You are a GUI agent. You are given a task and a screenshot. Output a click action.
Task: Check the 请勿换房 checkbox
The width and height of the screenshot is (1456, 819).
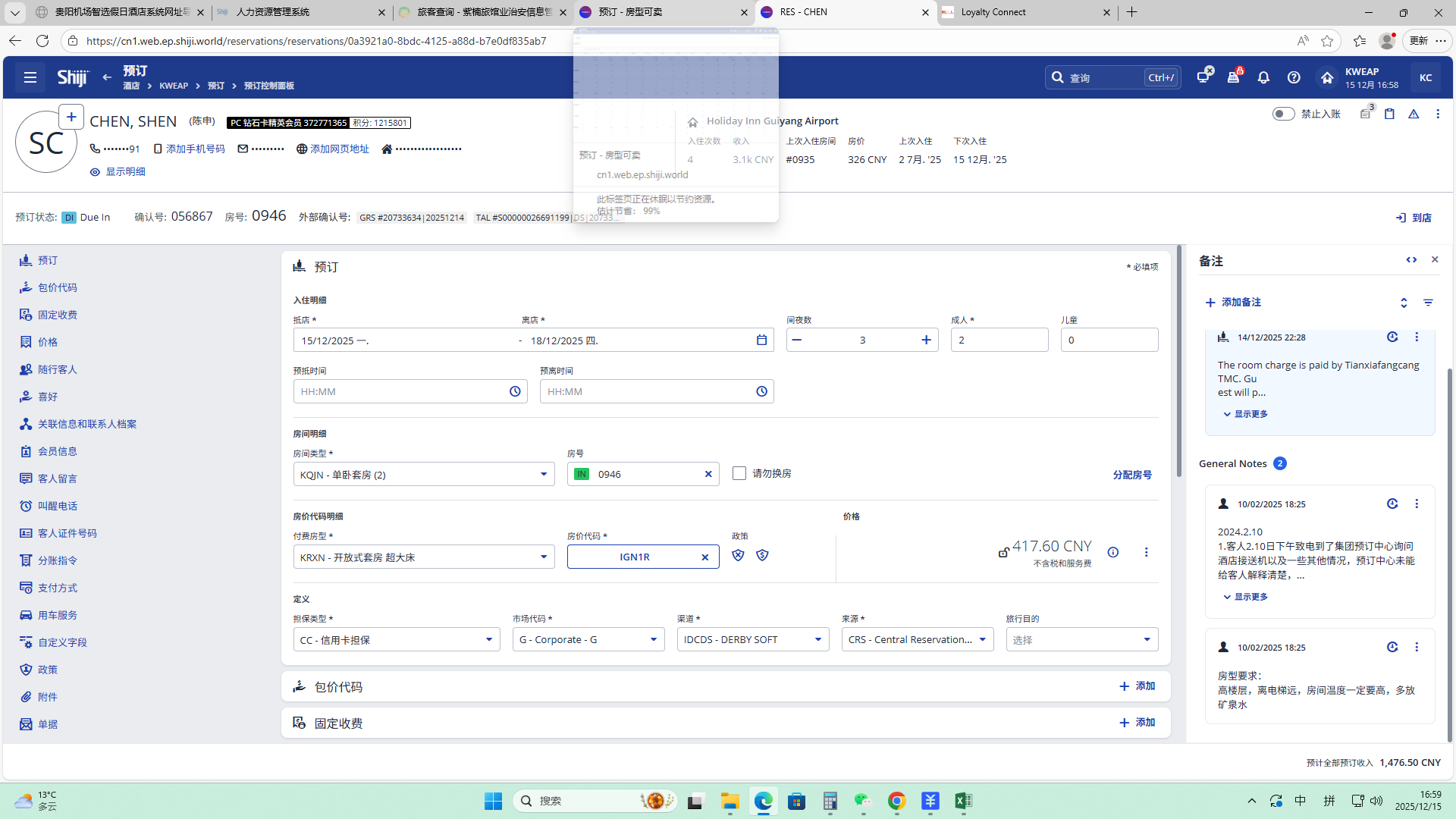pos(739,473)
